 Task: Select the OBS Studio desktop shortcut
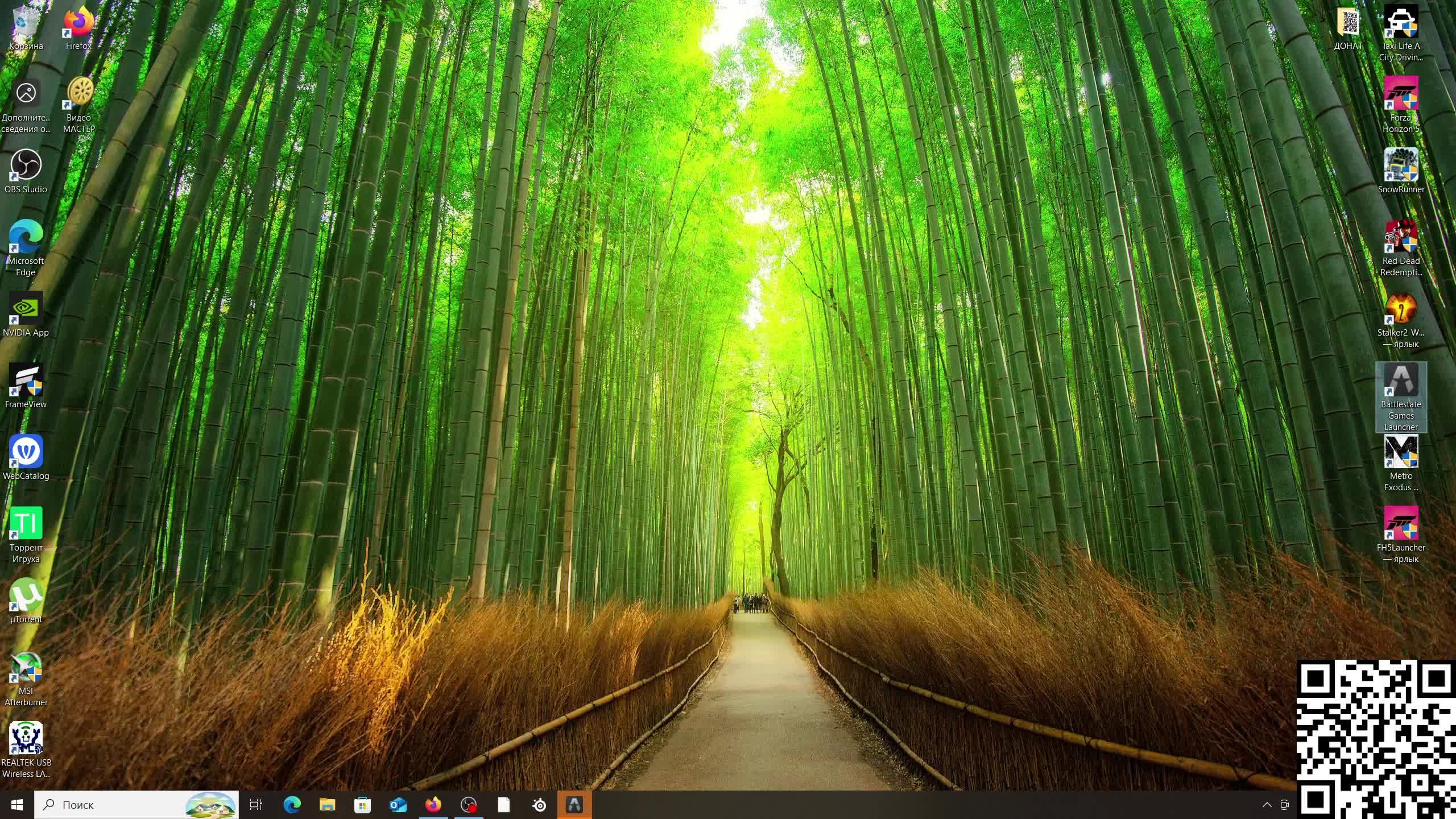[26, 166]
